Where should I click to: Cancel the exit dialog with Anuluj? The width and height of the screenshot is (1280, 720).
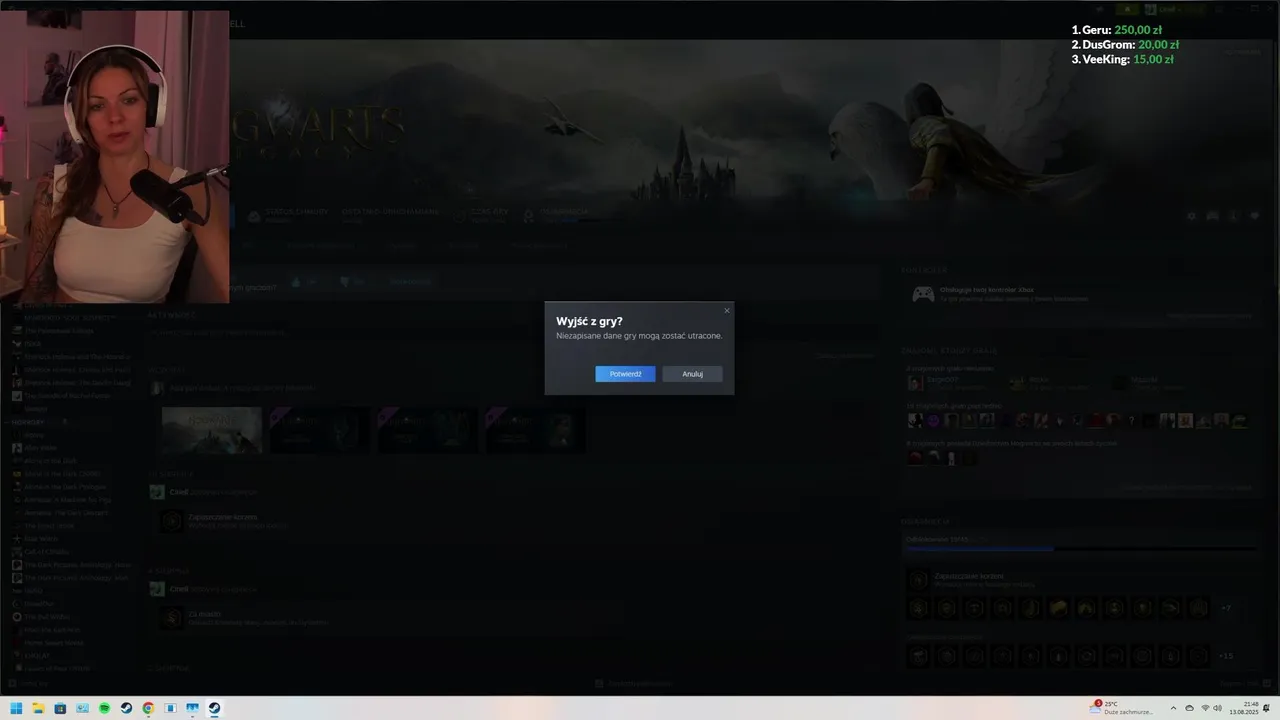[x=692, y=374]
